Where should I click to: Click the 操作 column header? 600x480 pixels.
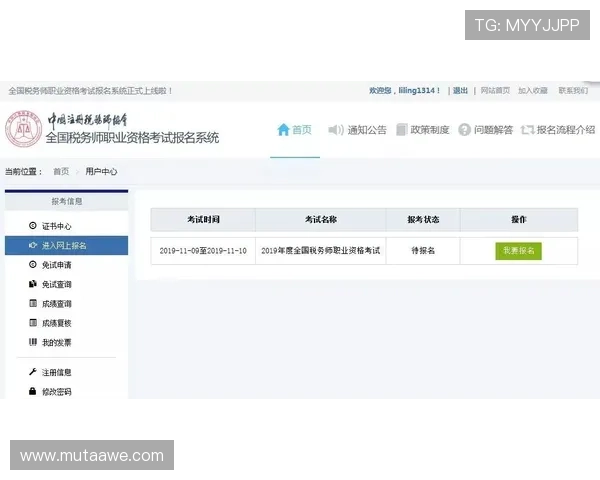(519, 219)
